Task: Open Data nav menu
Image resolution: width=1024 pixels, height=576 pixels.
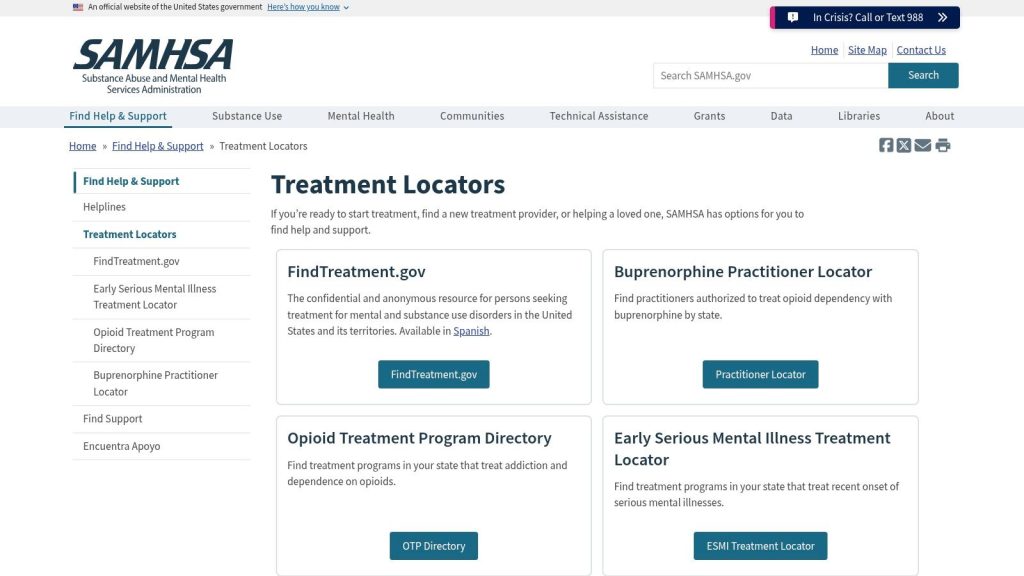Action: coord(781,116)
